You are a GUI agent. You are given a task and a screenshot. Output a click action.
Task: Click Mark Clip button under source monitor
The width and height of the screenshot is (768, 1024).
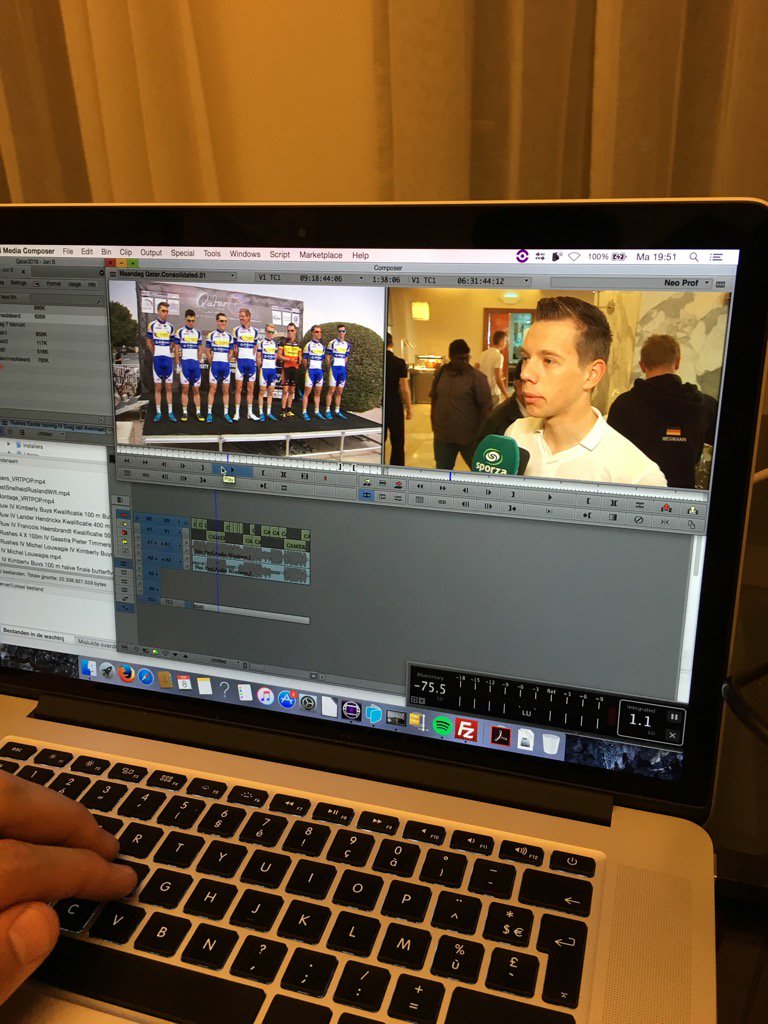point(283,474)
